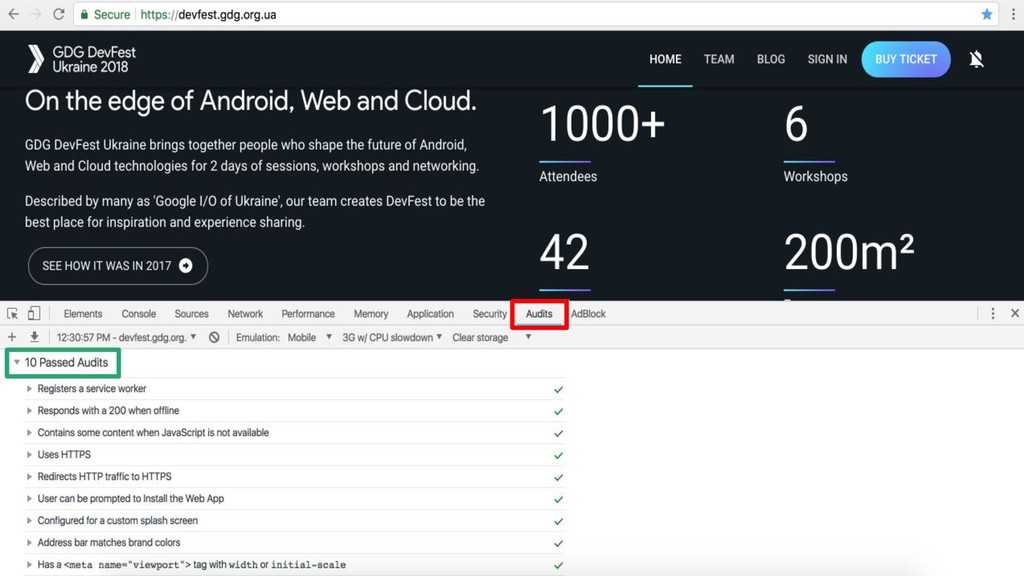Bookmark page with the star icon

[x=987, y=14]
